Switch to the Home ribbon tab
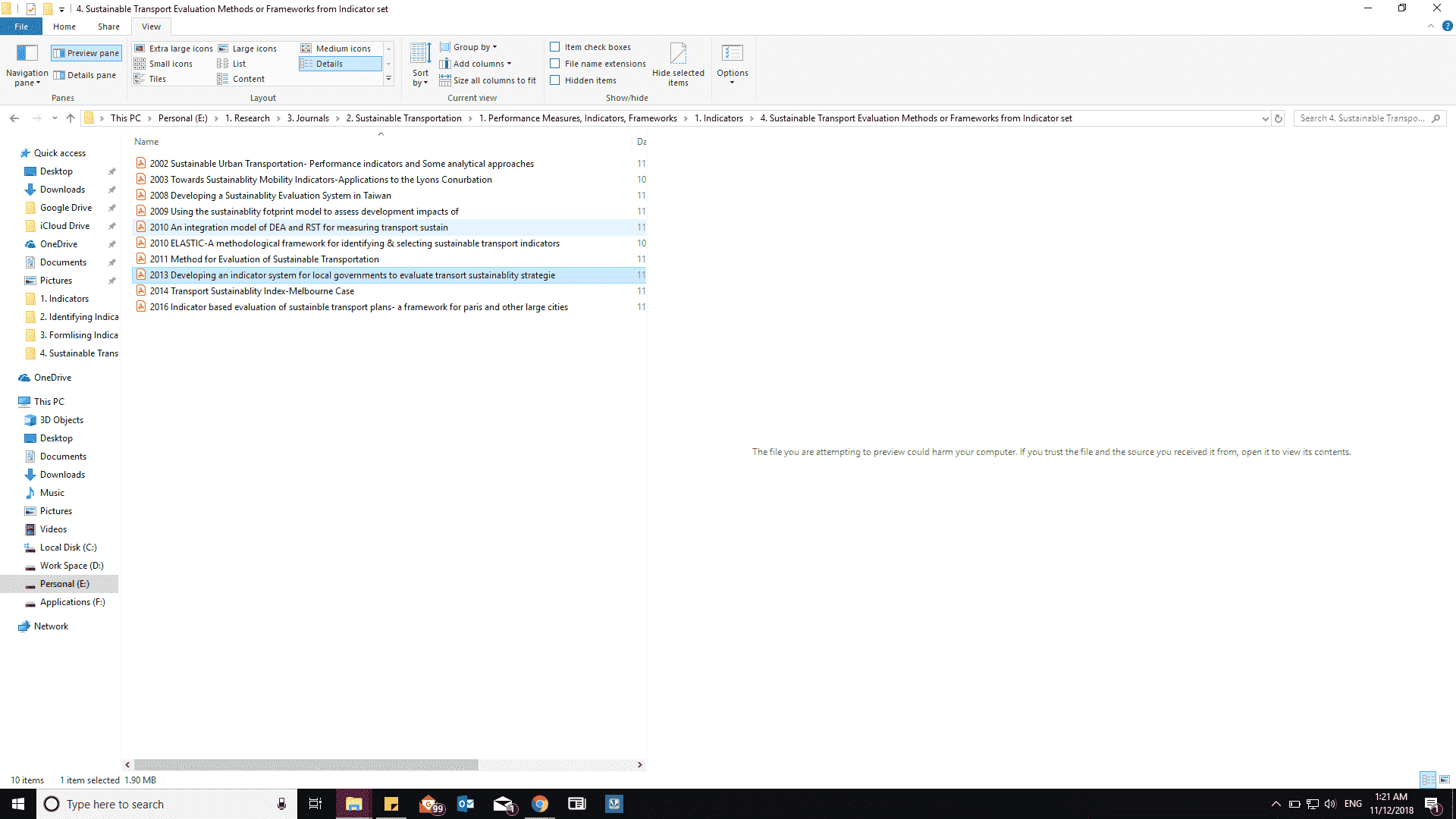 64,26
